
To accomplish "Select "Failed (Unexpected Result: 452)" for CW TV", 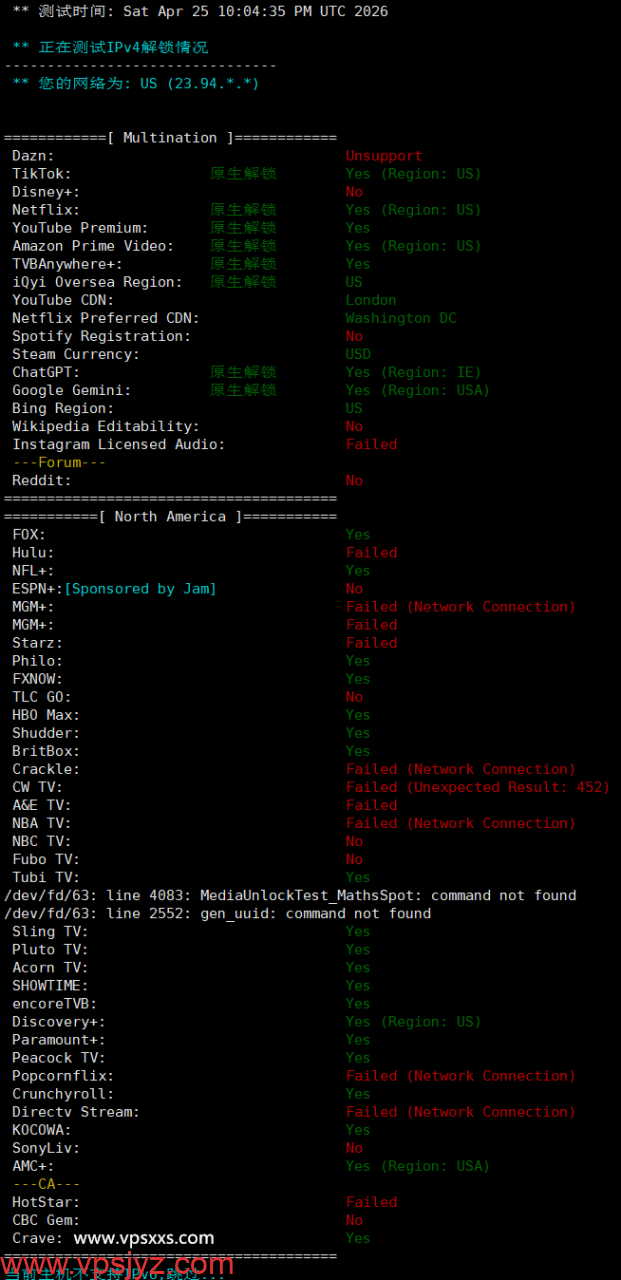I will coord(478,787).
